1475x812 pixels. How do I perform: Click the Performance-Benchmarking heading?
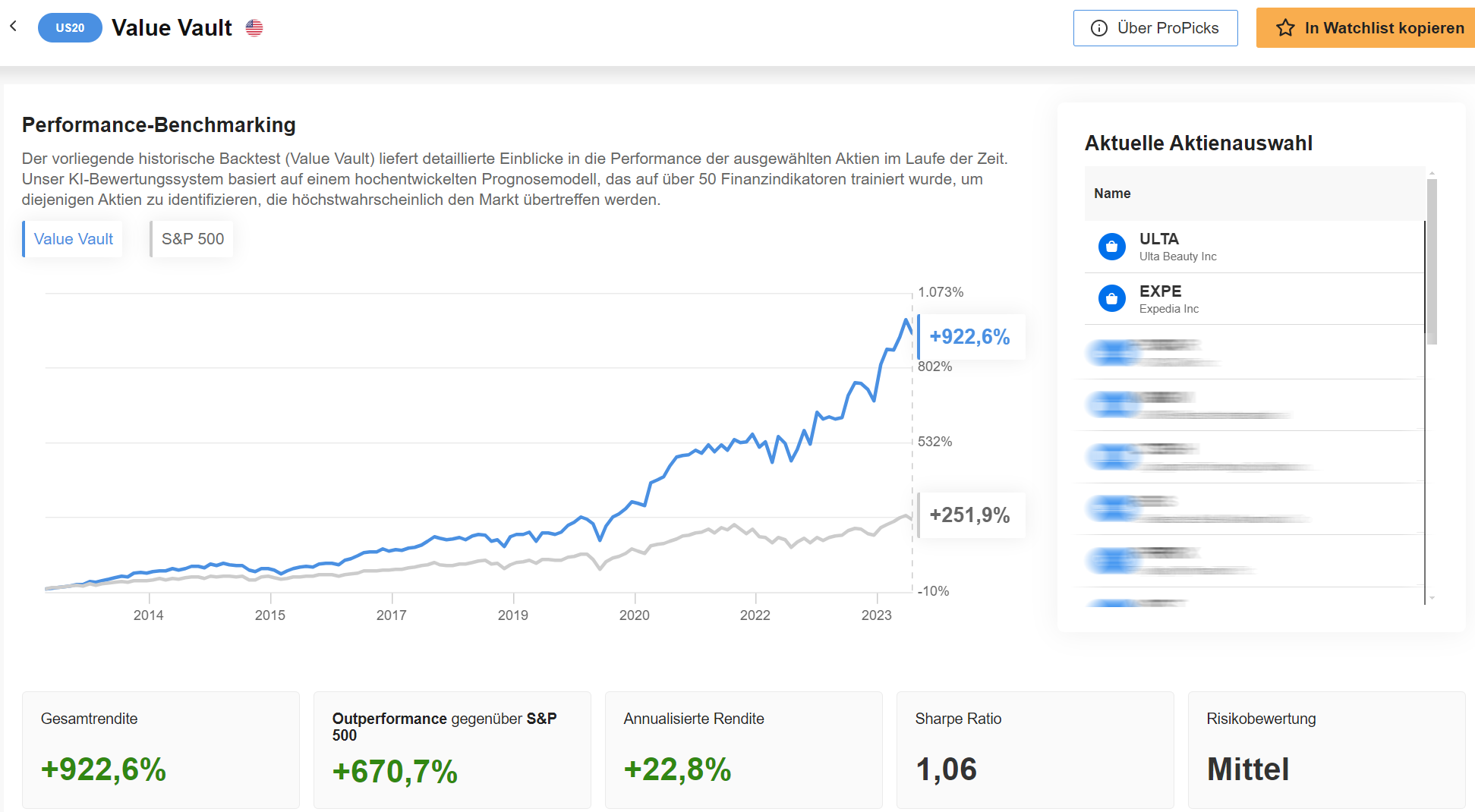click(x=159, y=125)
